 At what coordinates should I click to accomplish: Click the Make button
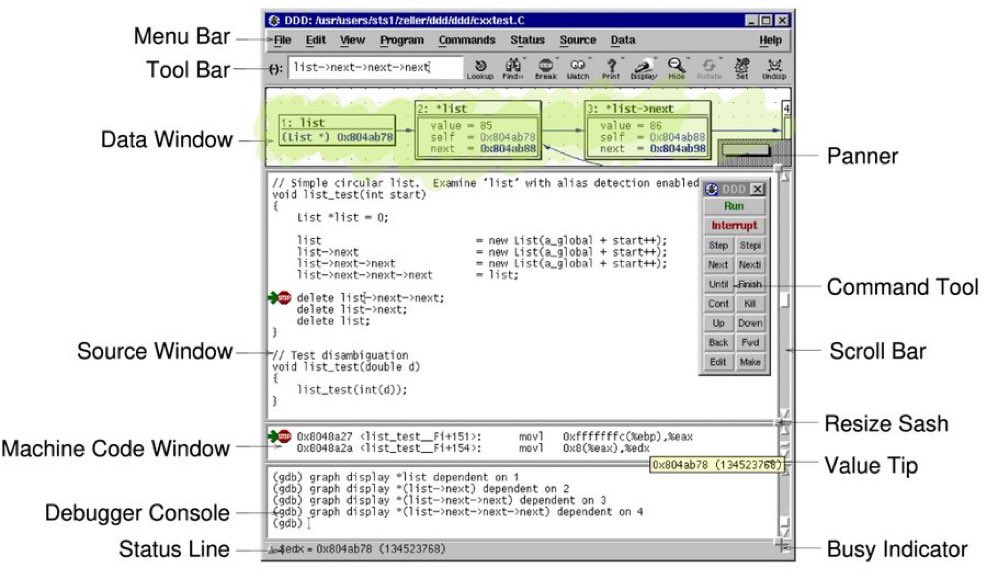pos(750,362)
